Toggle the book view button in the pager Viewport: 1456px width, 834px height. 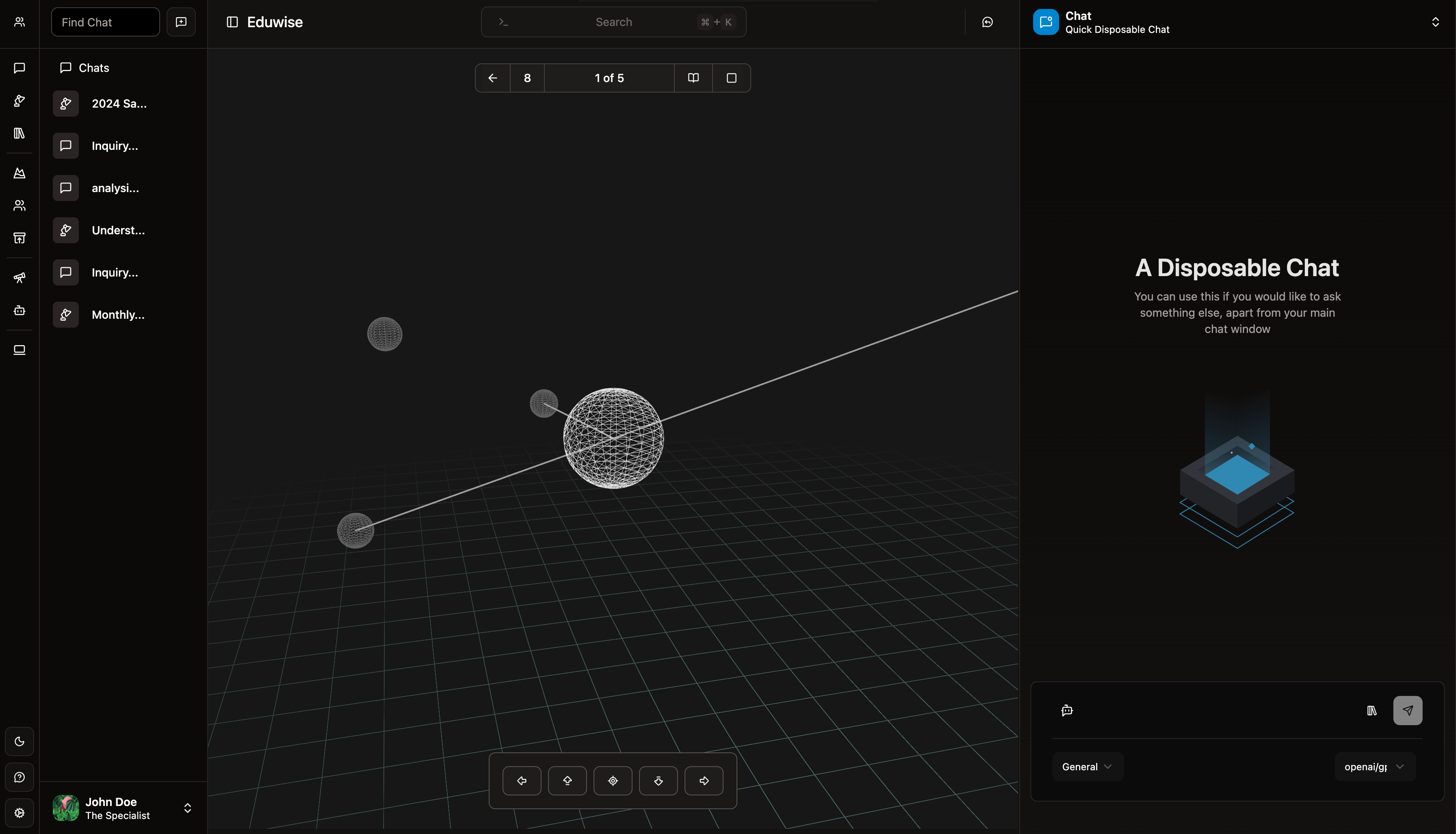(693, 78)
